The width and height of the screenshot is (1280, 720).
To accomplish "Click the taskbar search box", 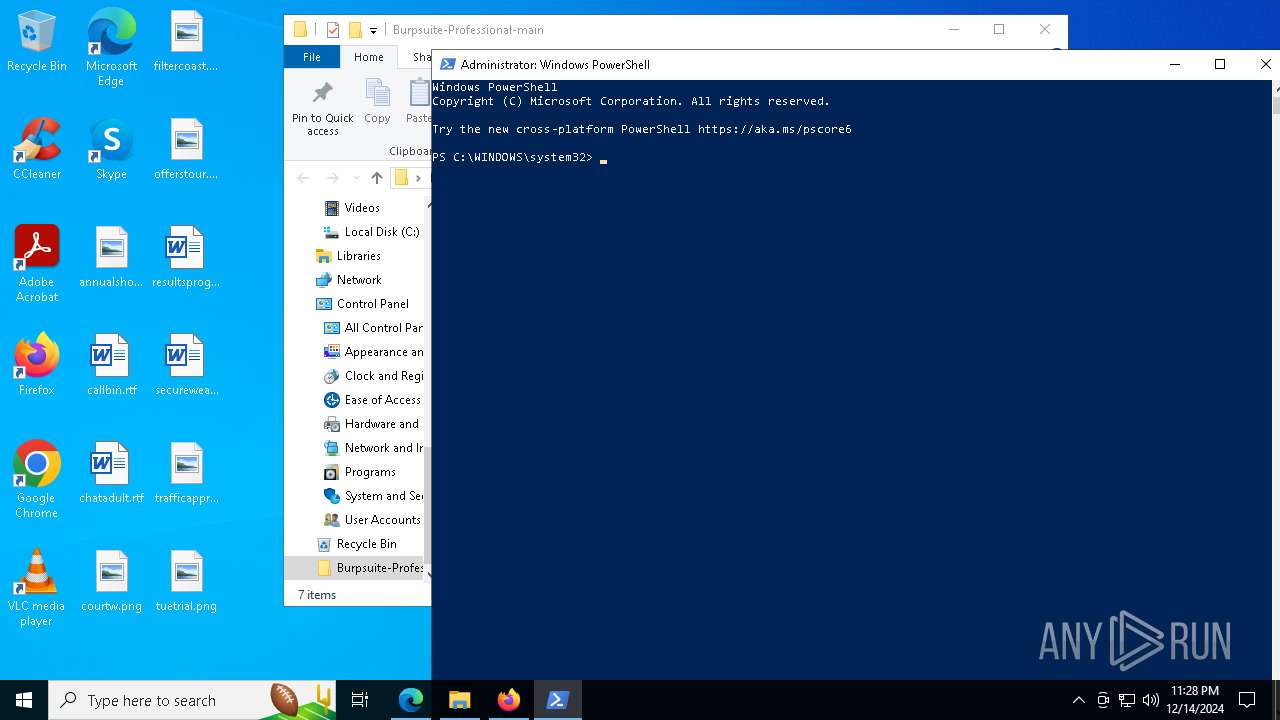I will click(x=192, y=700).
